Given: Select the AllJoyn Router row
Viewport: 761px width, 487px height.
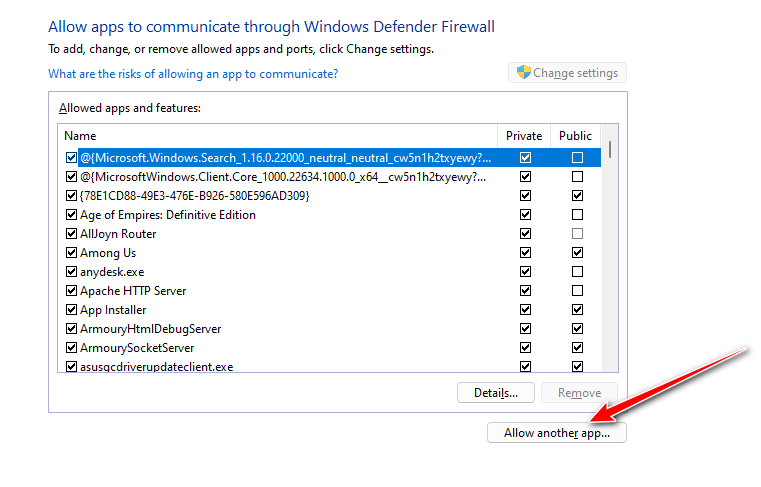Looking at the screenshot, I should pyautogui.click(x=118, y=234).
